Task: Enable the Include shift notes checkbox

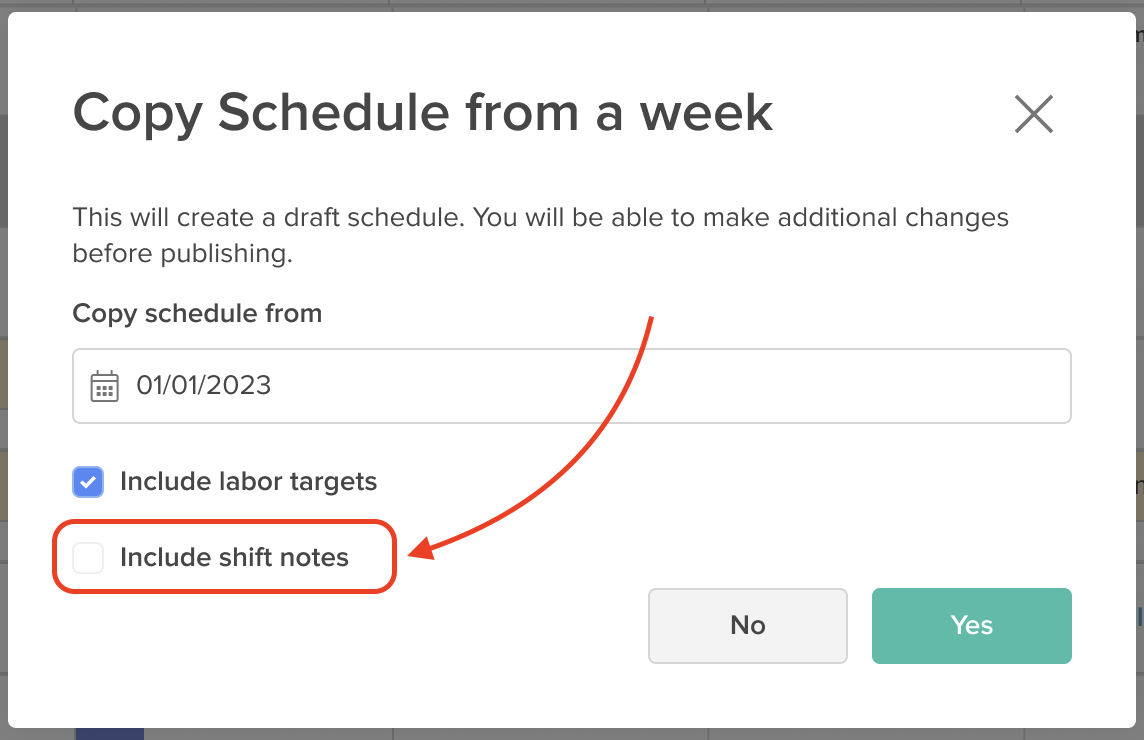Action: (x=88, y=557)
